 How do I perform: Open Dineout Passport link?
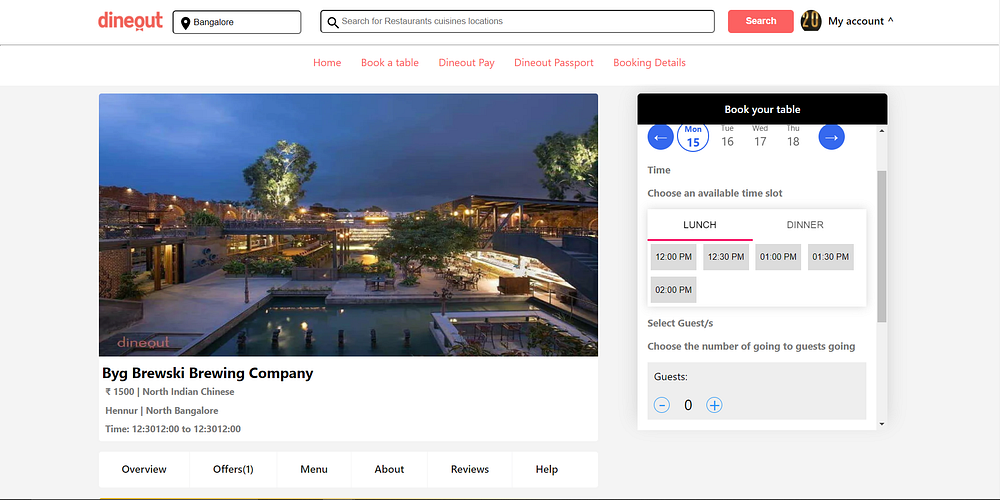point(554,62)
